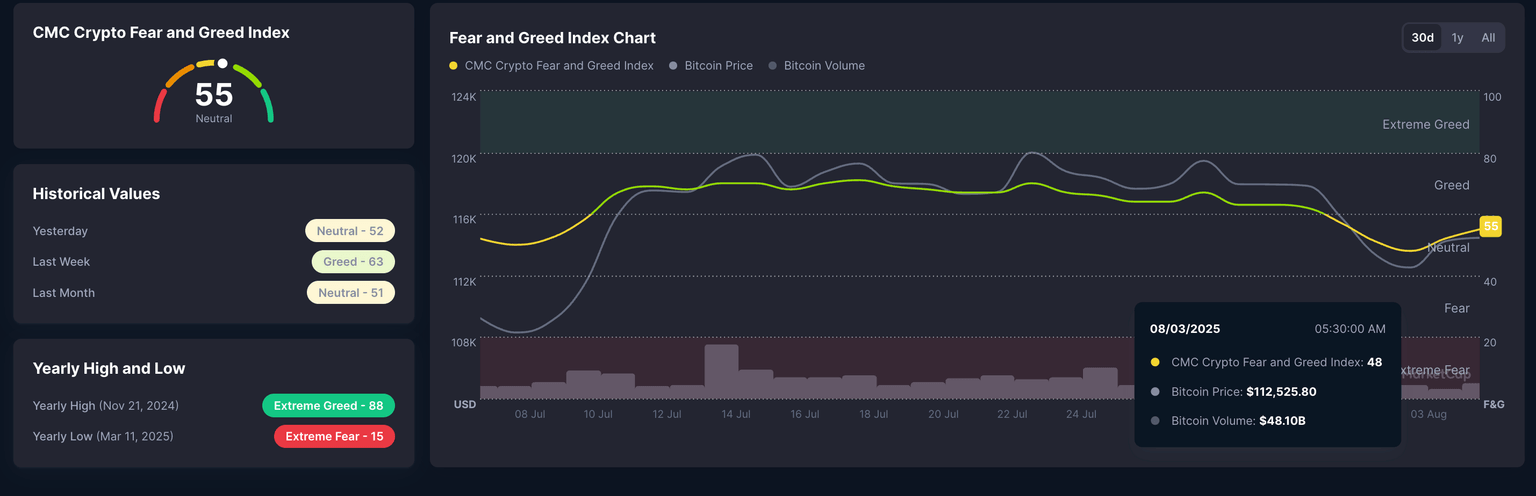
Task: Click the Greed zone label on chart
Action: click(x=1452, y=185)
